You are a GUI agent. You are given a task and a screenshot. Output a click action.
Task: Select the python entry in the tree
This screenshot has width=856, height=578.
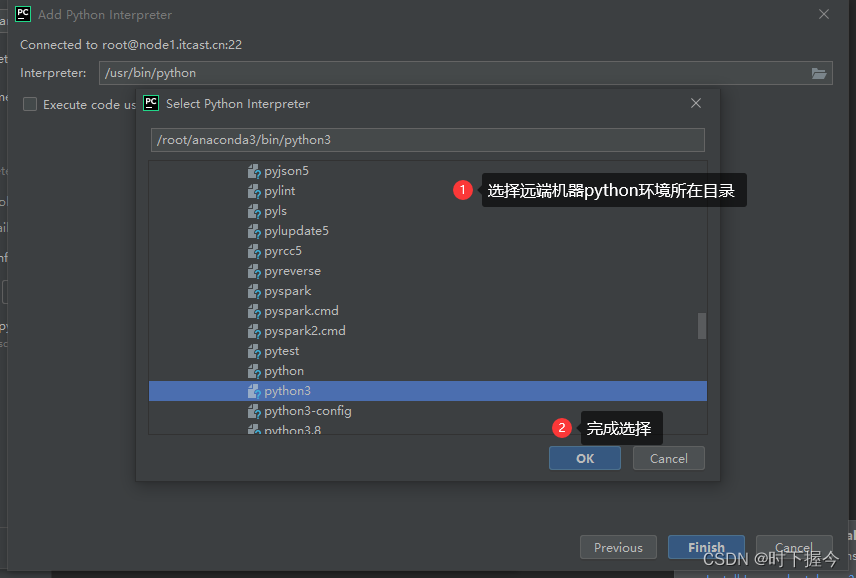284,371
